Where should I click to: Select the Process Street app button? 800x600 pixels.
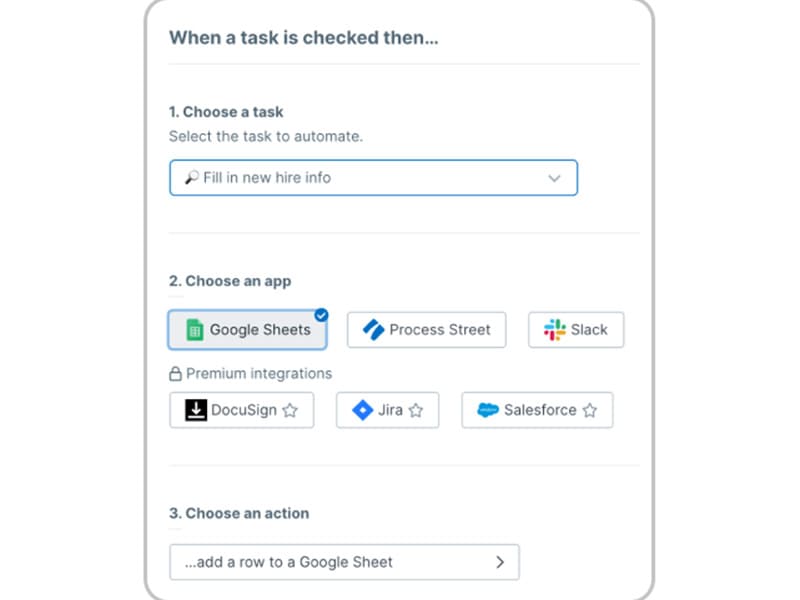[x=426, y=330]
